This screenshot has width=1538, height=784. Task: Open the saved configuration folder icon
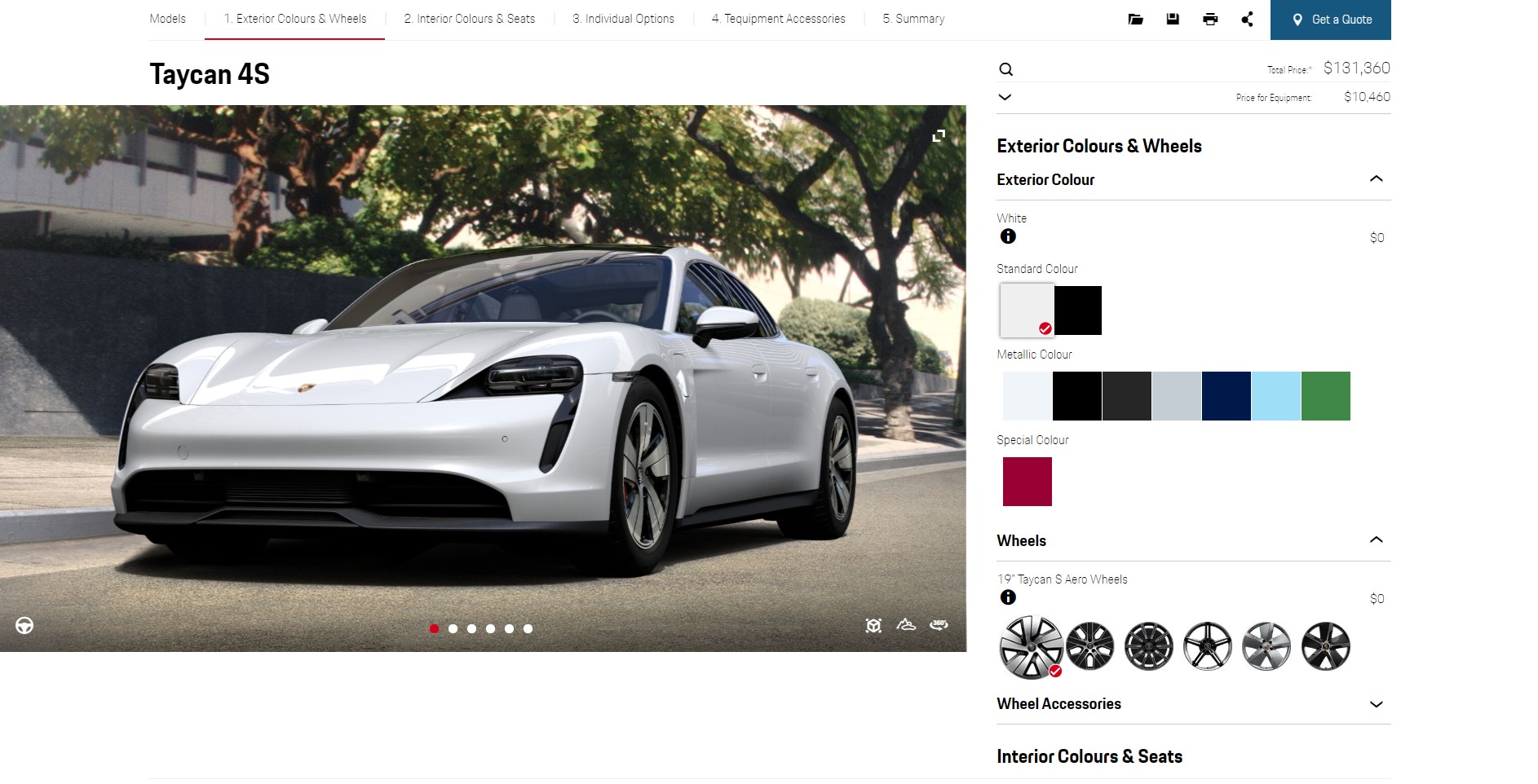click(x=1135, y=20)
